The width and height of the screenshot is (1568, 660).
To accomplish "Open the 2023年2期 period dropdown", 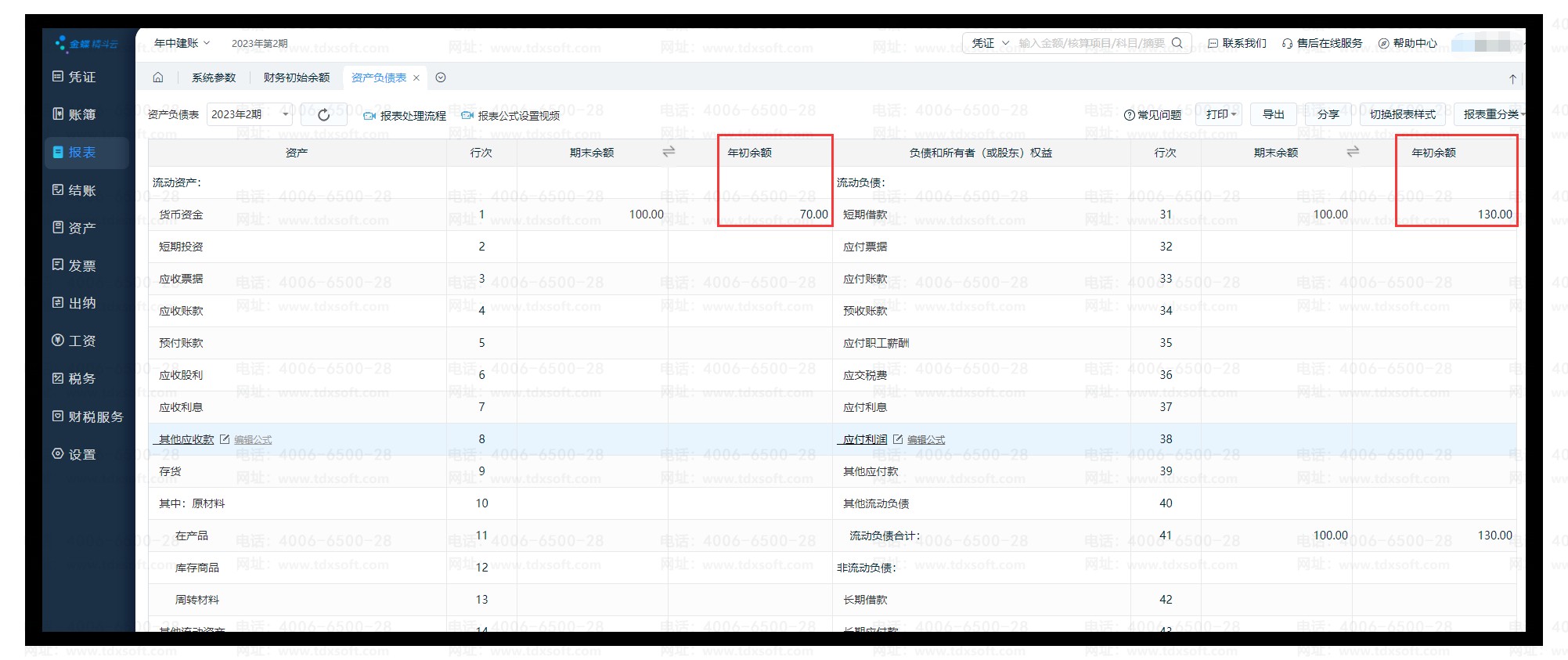I will coord(250,115).
